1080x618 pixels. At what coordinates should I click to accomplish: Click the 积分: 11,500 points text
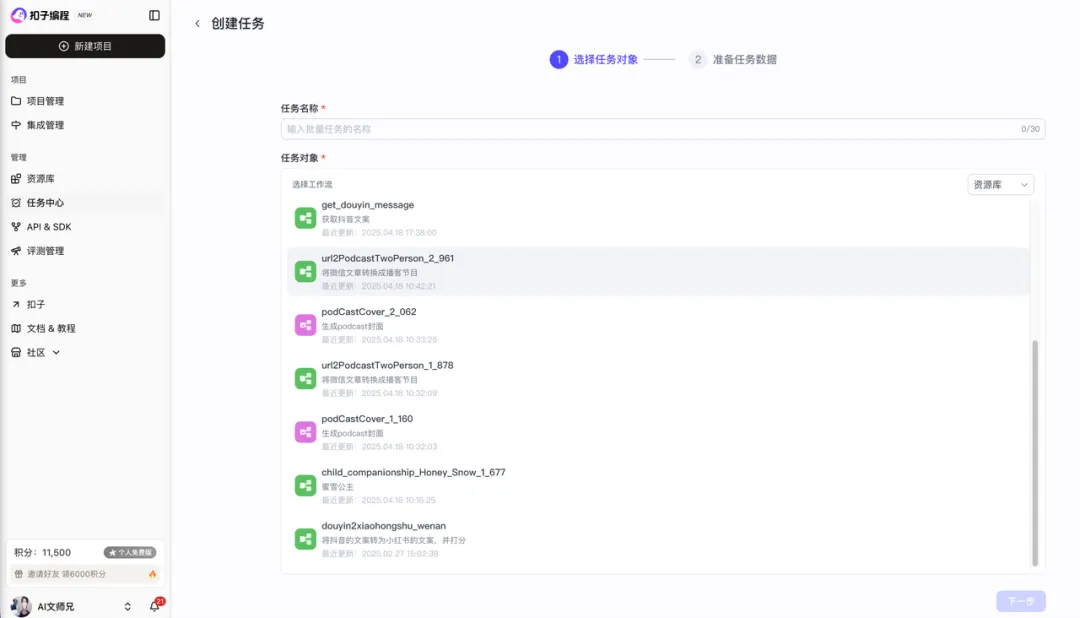[43, 553]
